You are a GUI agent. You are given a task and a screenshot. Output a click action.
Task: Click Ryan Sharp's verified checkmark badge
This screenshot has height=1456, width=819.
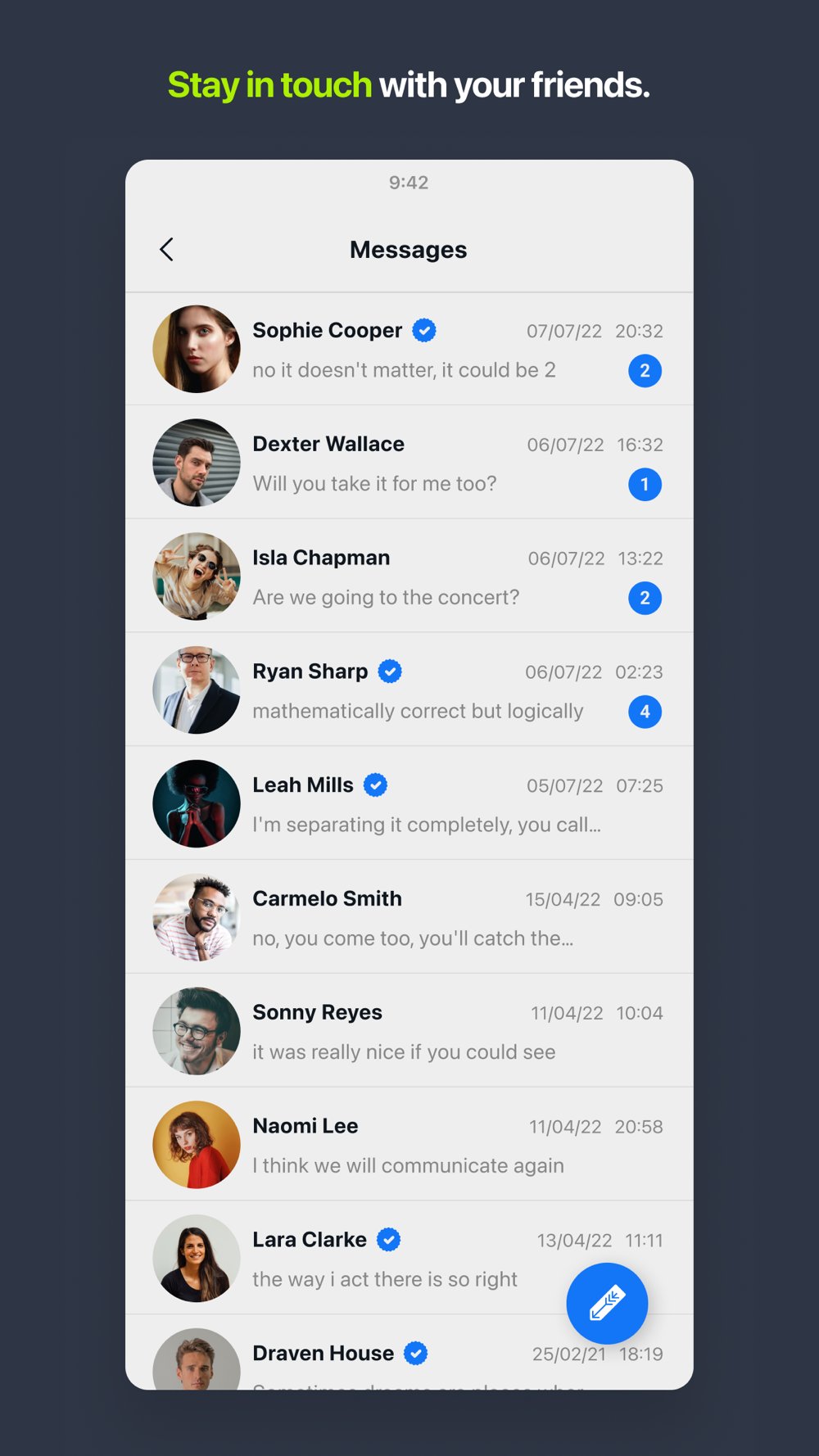coord(390,671)
